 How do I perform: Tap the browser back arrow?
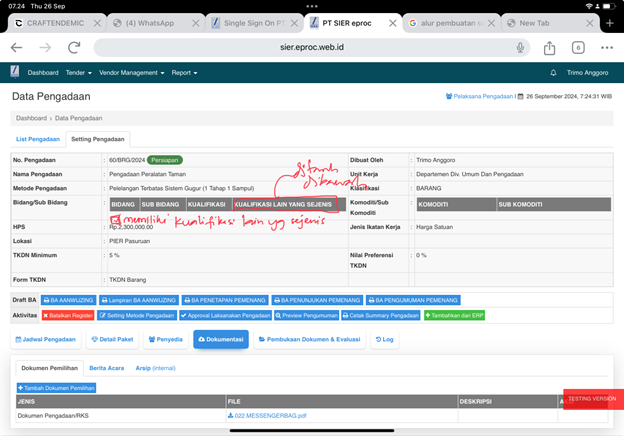point(16,48)
